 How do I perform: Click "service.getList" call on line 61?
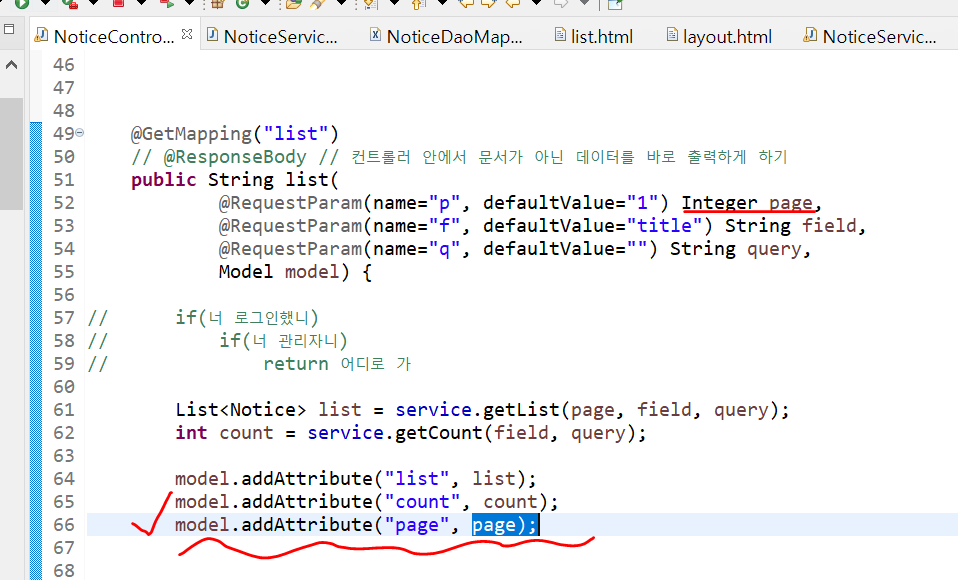point(477,409)
